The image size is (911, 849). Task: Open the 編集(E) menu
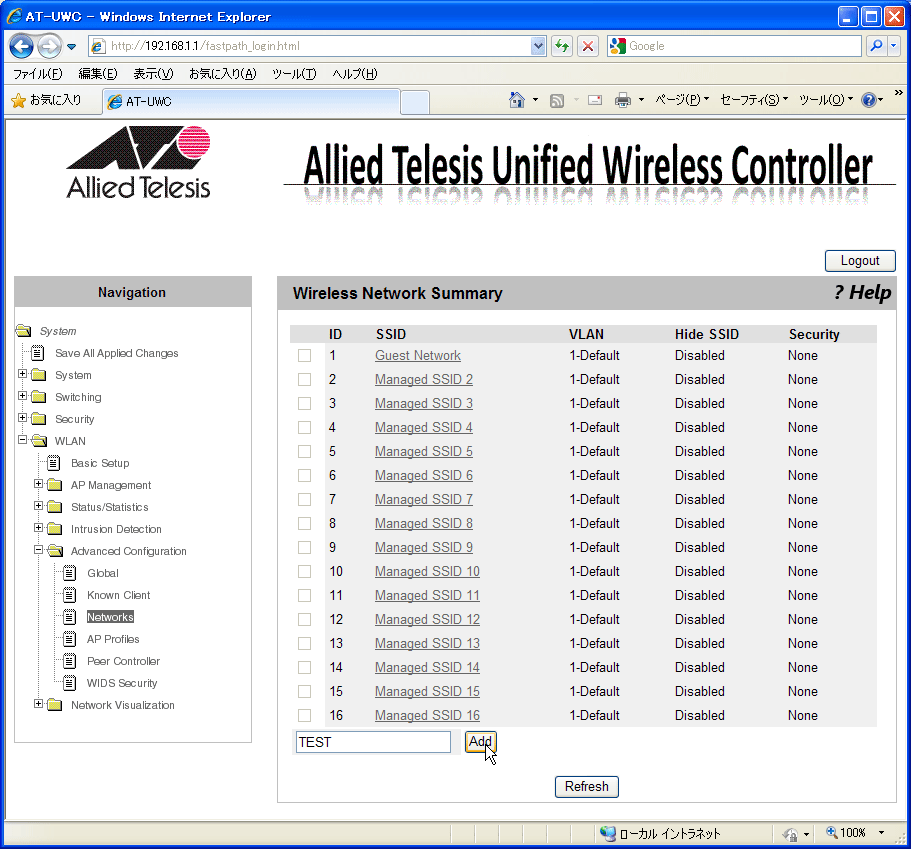98,74
